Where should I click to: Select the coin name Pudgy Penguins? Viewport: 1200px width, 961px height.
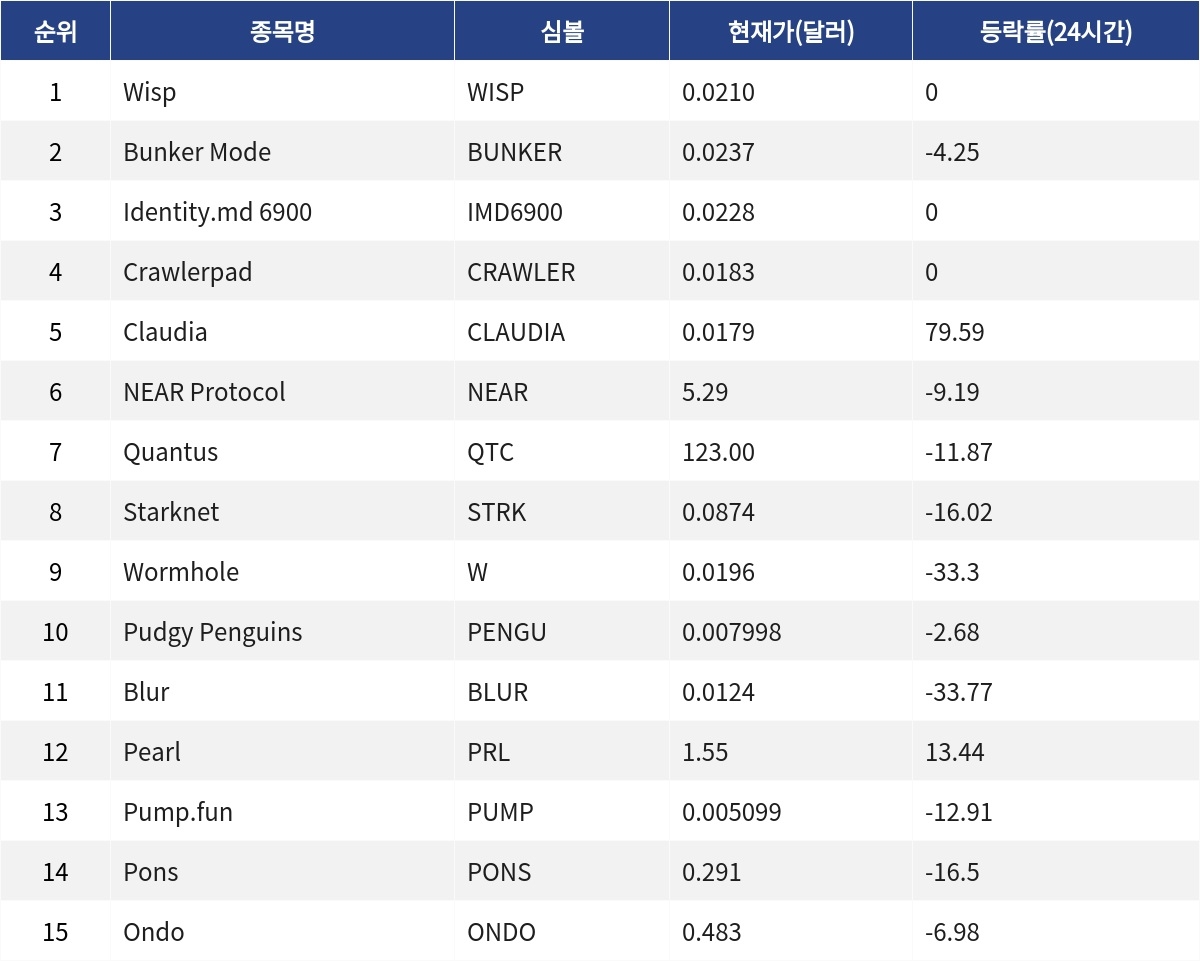coord(213,632)
